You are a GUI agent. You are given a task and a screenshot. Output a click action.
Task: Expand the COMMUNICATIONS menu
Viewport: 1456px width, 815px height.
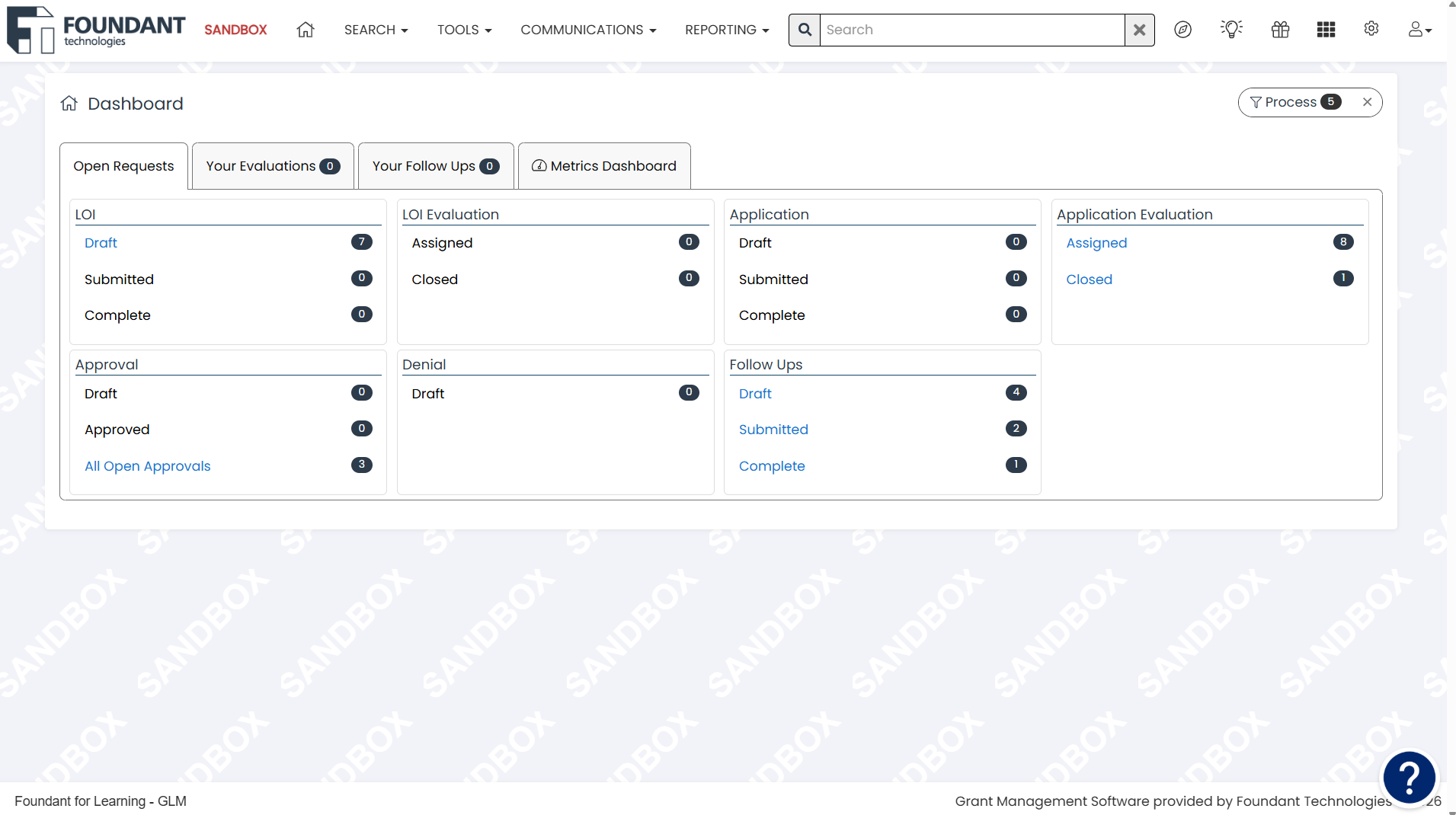[588, 30]
